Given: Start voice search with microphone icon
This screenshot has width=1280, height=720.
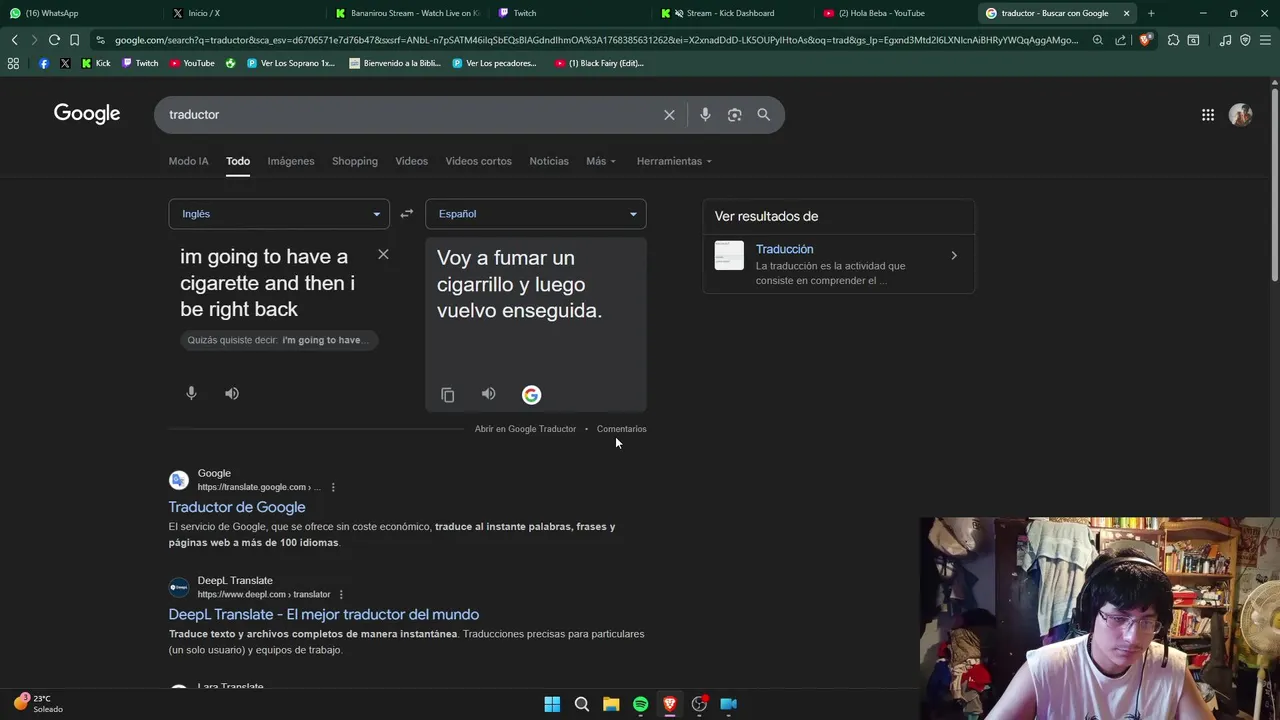Looking at the screenshot, I should pos(705,115).
